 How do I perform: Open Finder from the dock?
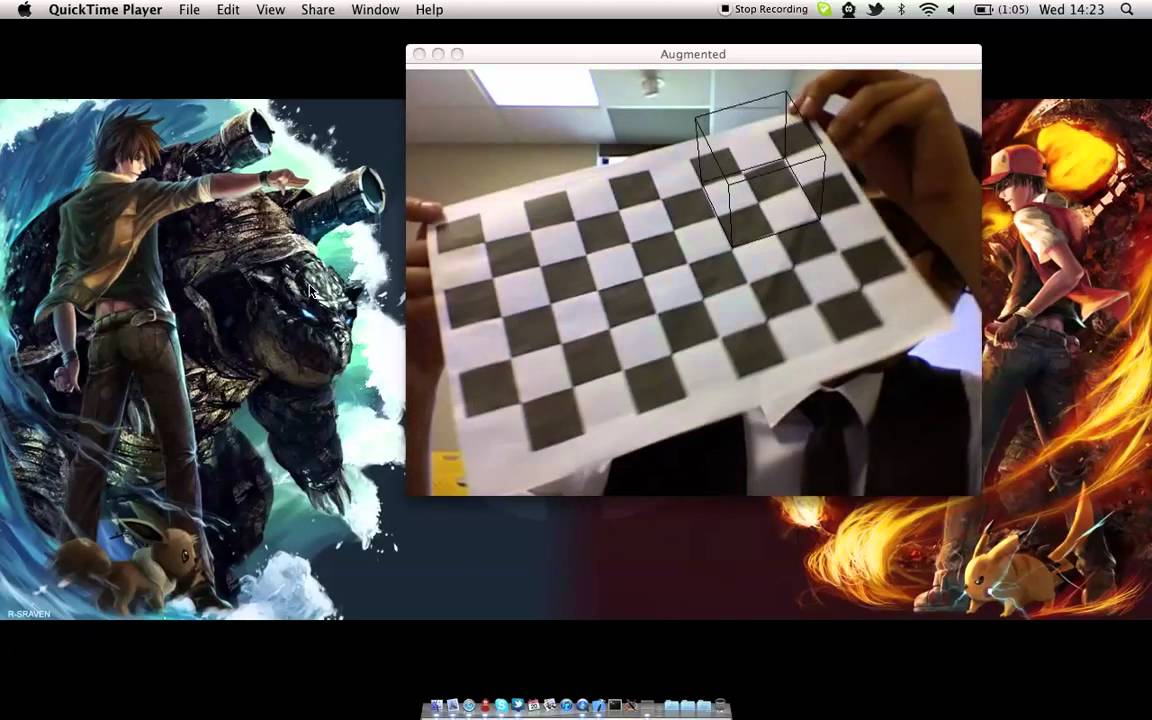436,705
